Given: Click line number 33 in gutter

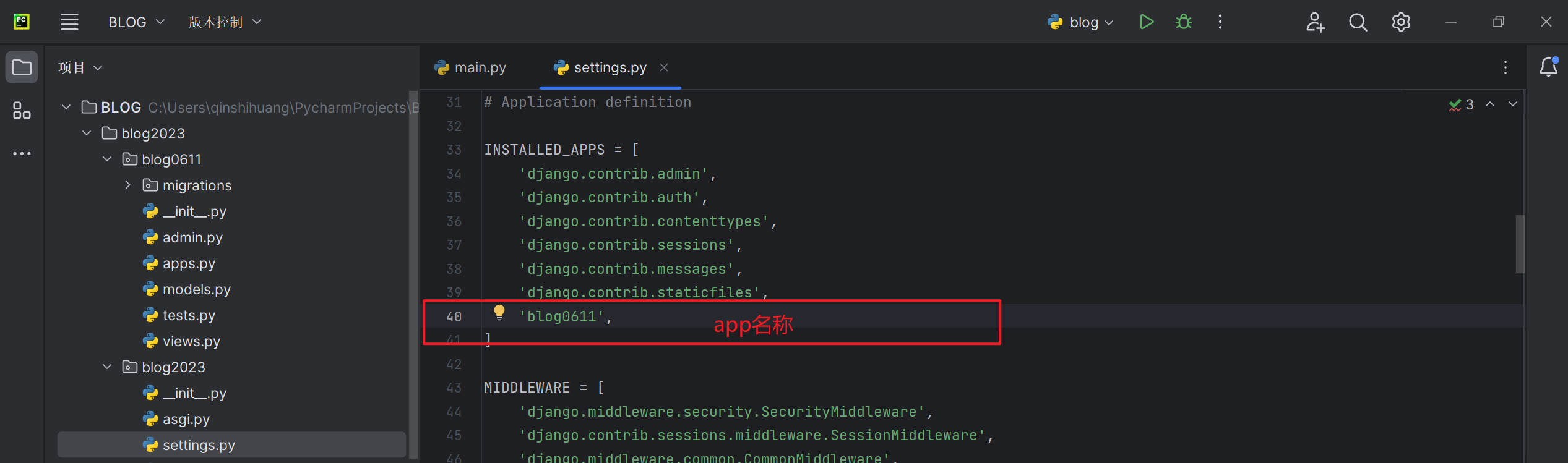Looking at the screenshot, I should (454, 150).
